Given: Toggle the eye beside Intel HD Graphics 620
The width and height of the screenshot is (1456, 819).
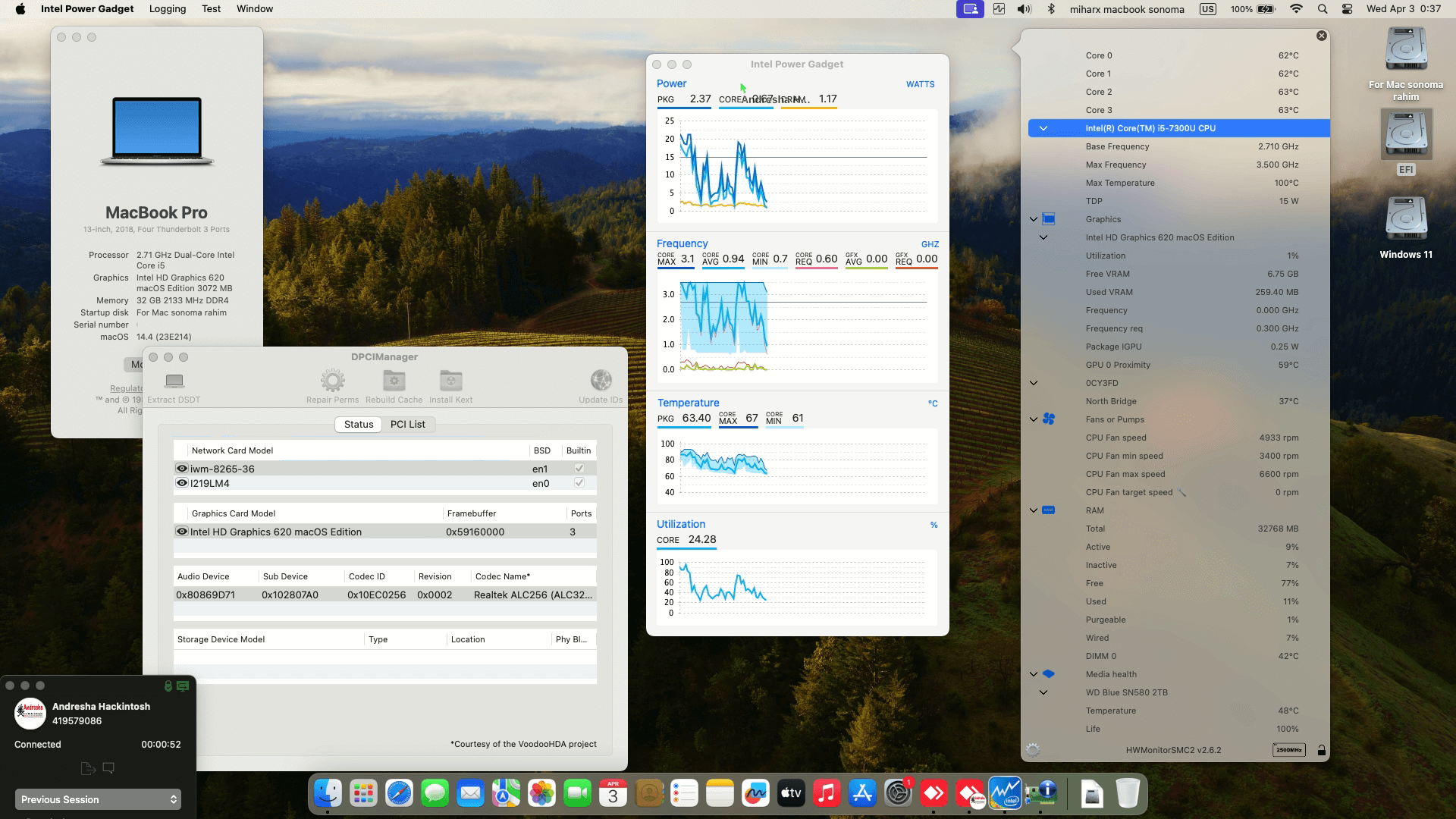Looking at the screenshot, I should (181, 532).
